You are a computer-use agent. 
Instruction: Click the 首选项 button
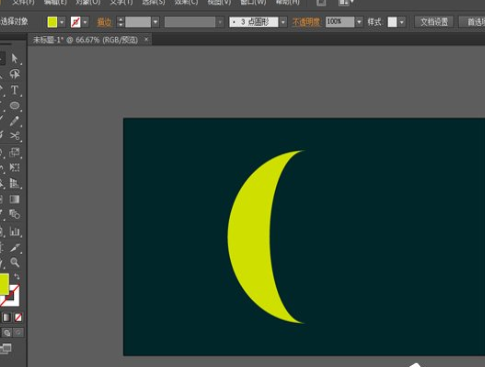472,22
